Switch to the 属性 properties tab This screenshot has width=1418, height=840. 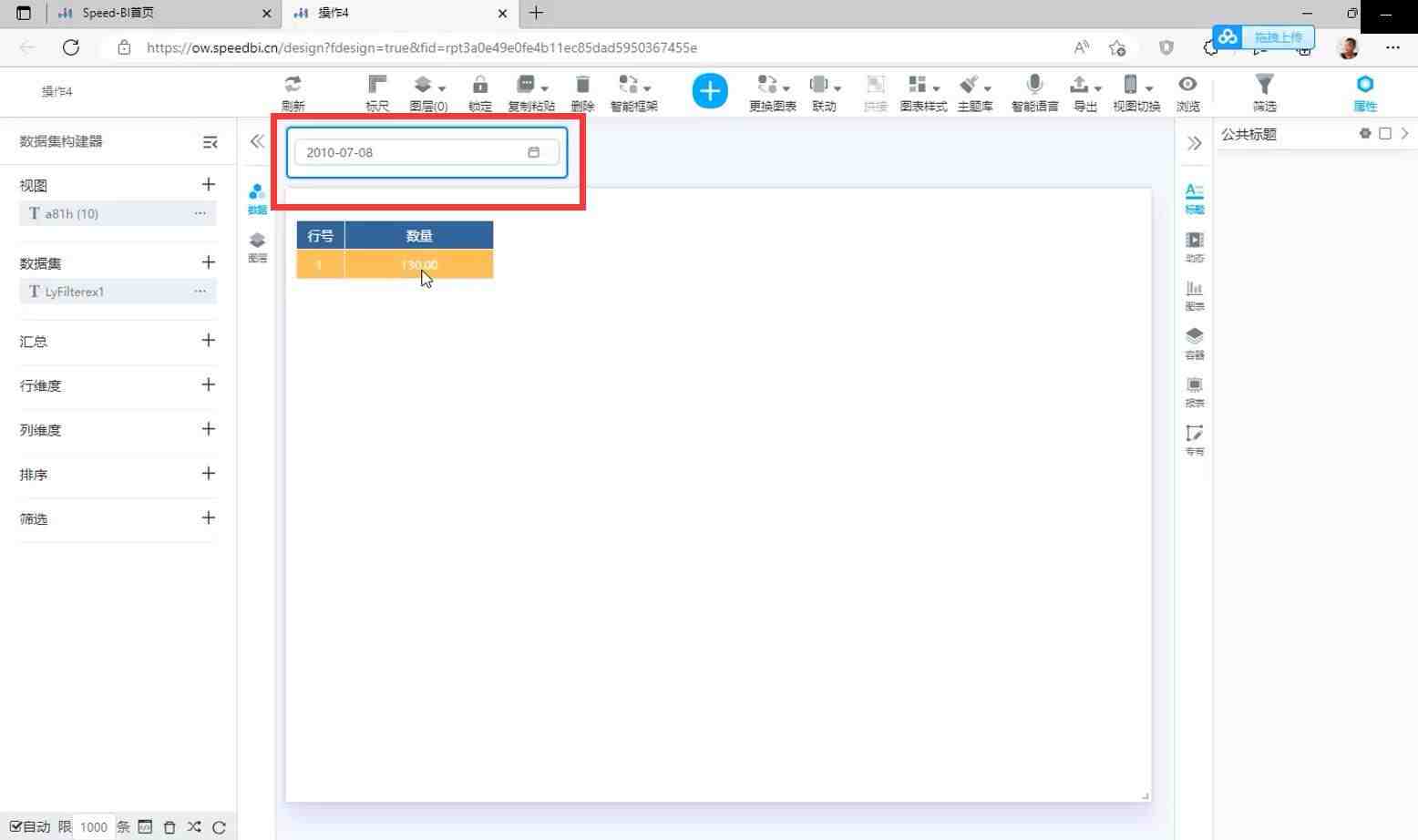pos(1364,92)
